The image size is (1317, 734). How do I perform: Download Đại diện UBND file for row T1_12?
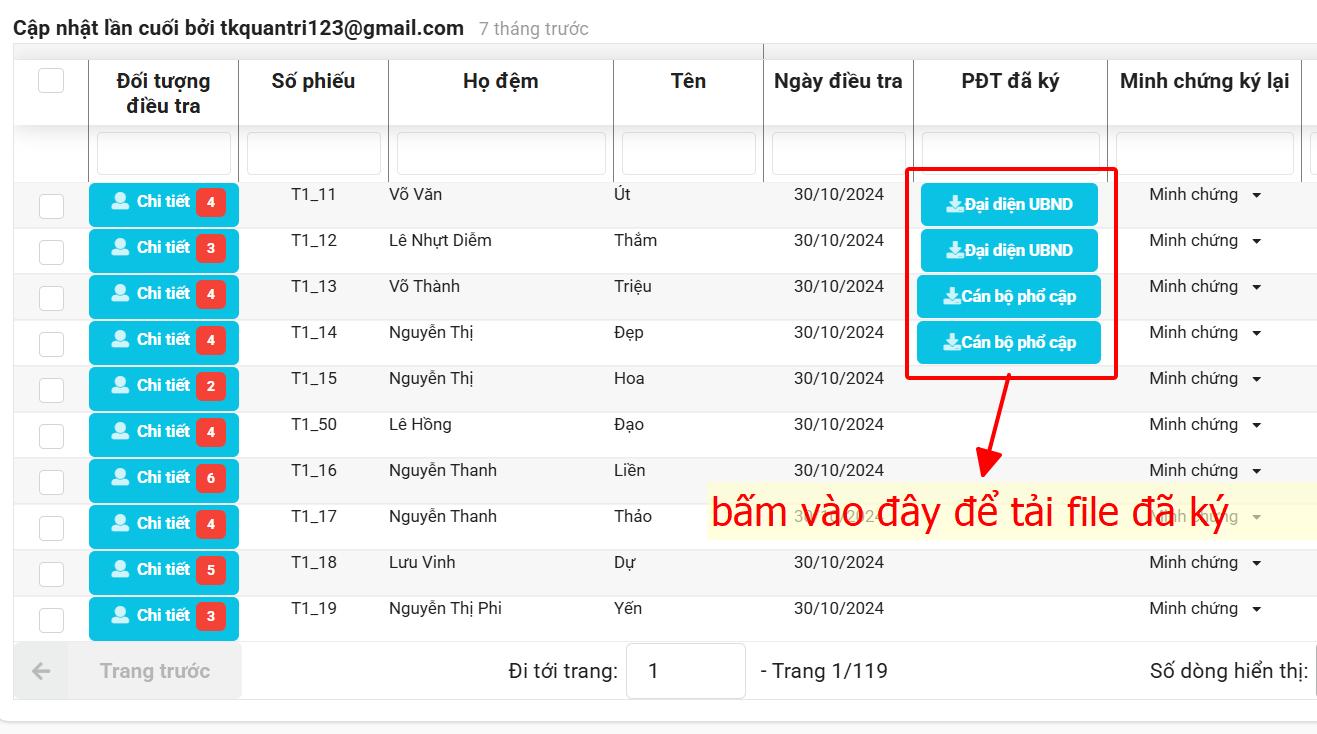(x=1009, y=251)
